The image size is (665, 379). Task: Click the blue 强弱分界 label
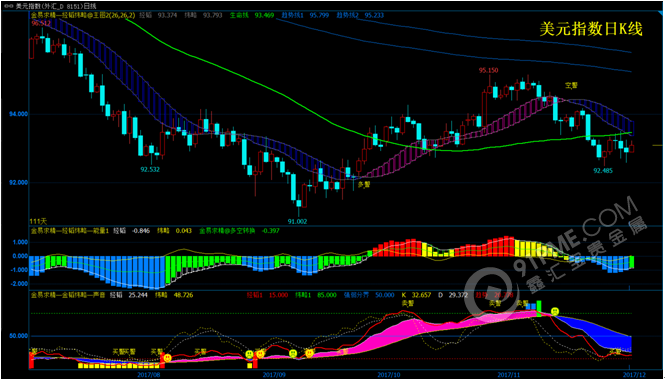click(x=357, y=295)
